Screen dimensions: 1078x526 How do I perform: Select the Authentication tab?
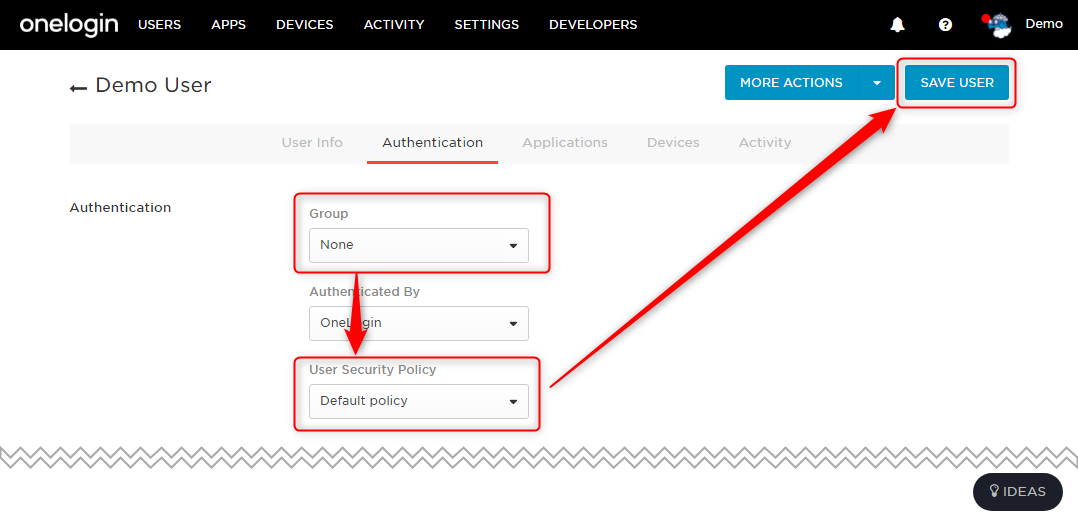click(x=432, y=143)
